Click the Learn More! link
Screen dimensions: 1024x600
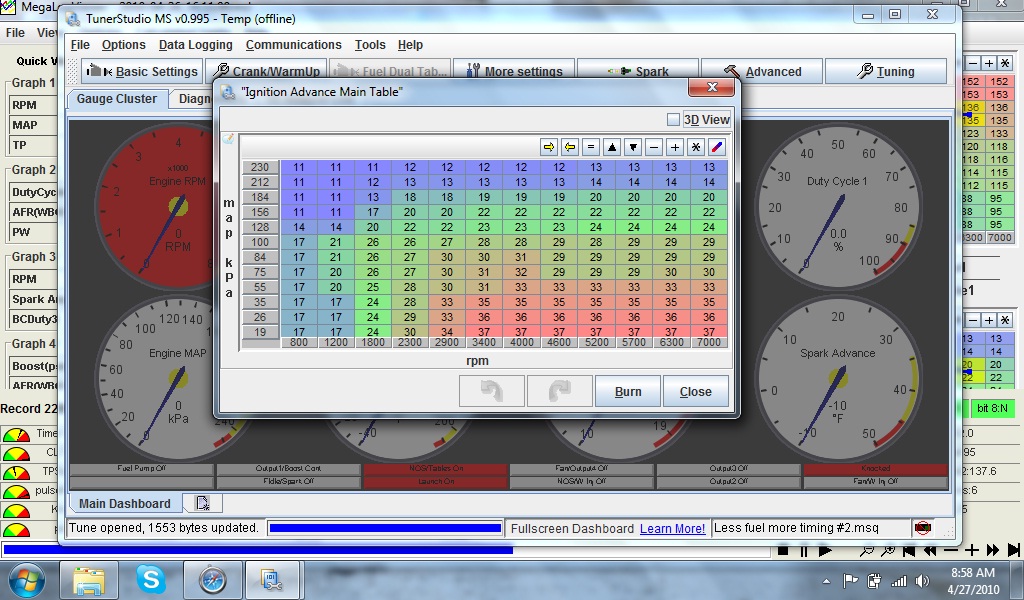coord(672,528)
